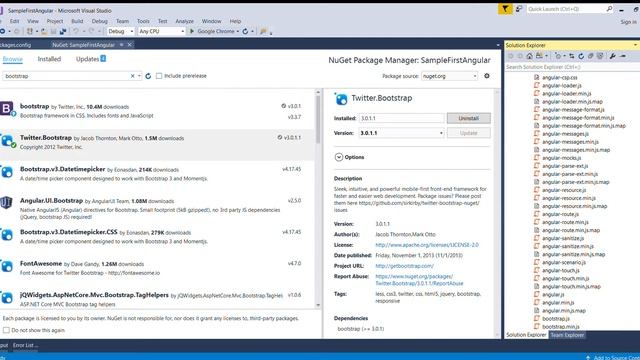Screen dimensions: 640x360
Task: Open the Apache license link
Action: [x=427, y=245]
